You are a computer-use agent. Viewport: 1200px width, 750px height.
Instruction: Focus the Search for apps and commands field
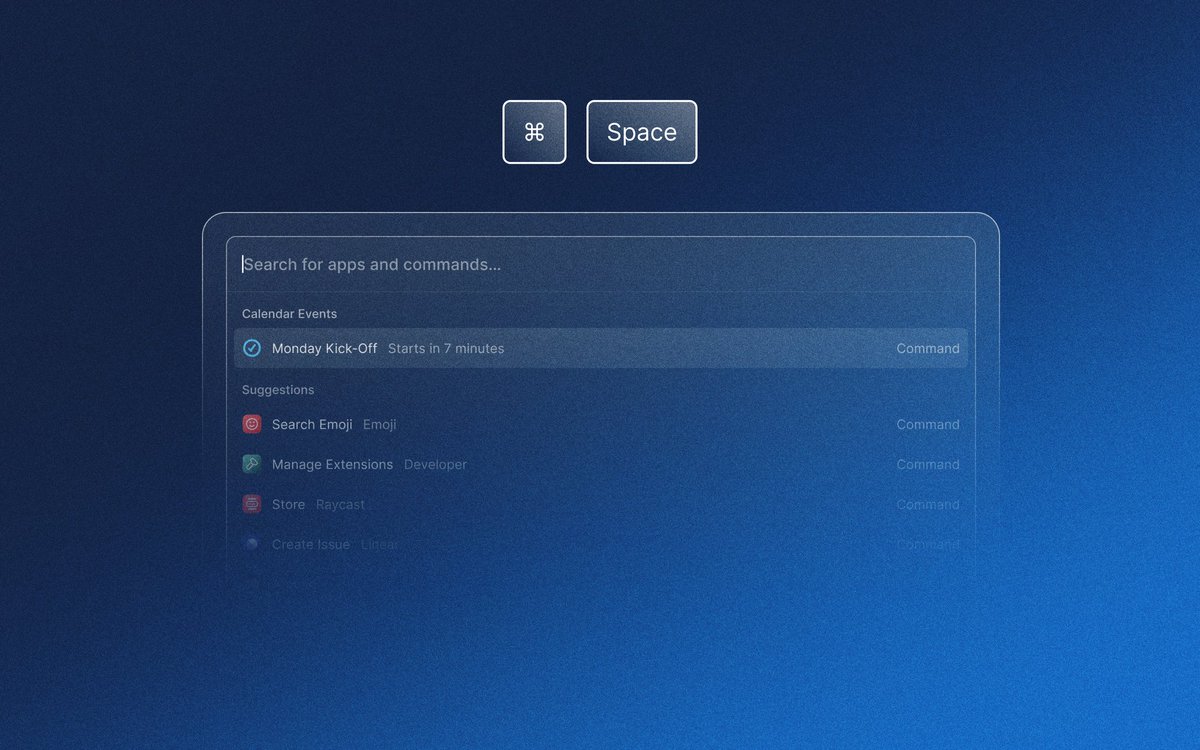600,264
